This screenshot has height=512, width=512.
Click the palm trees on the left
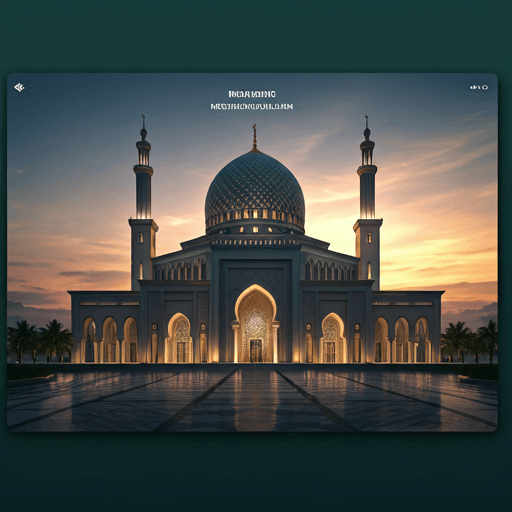(39, 341)
